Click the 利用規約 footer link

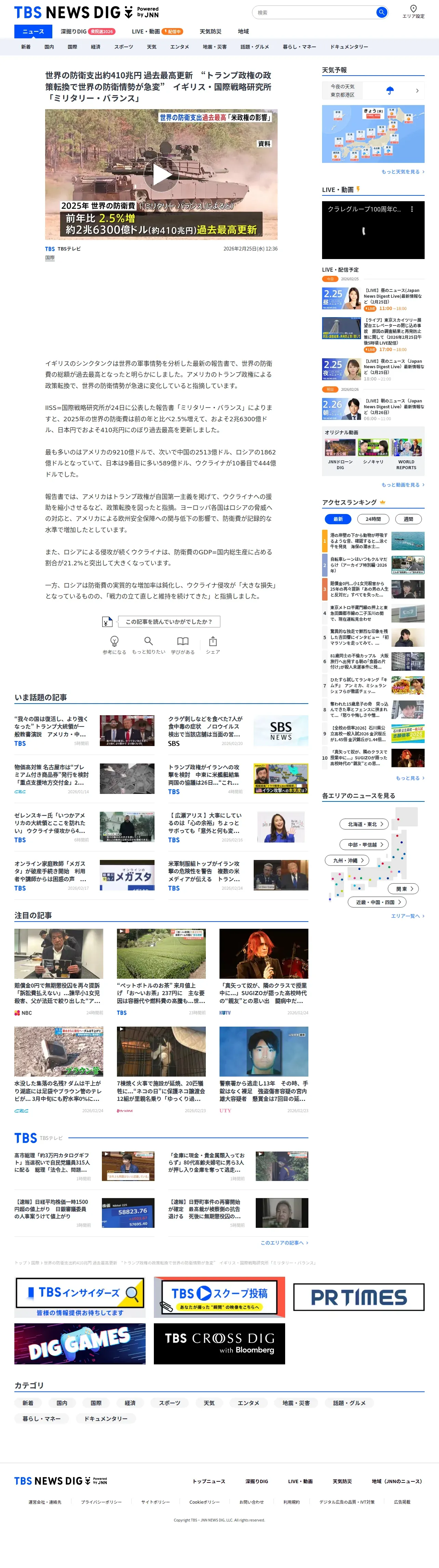point(292,1502)
